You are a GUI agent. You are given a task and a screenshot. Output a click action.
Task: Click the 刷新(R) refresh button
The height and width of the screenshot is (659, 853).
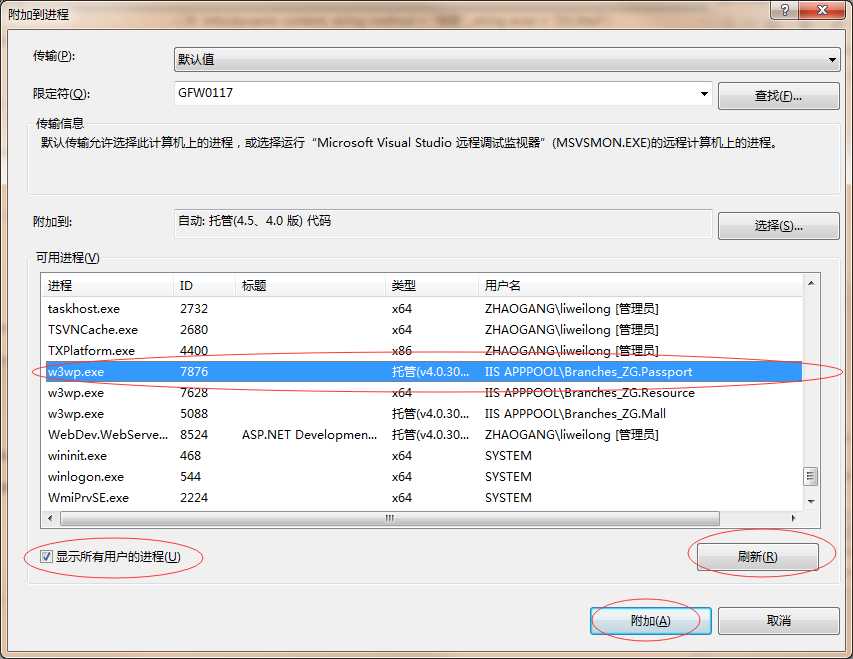pos(757,557)
